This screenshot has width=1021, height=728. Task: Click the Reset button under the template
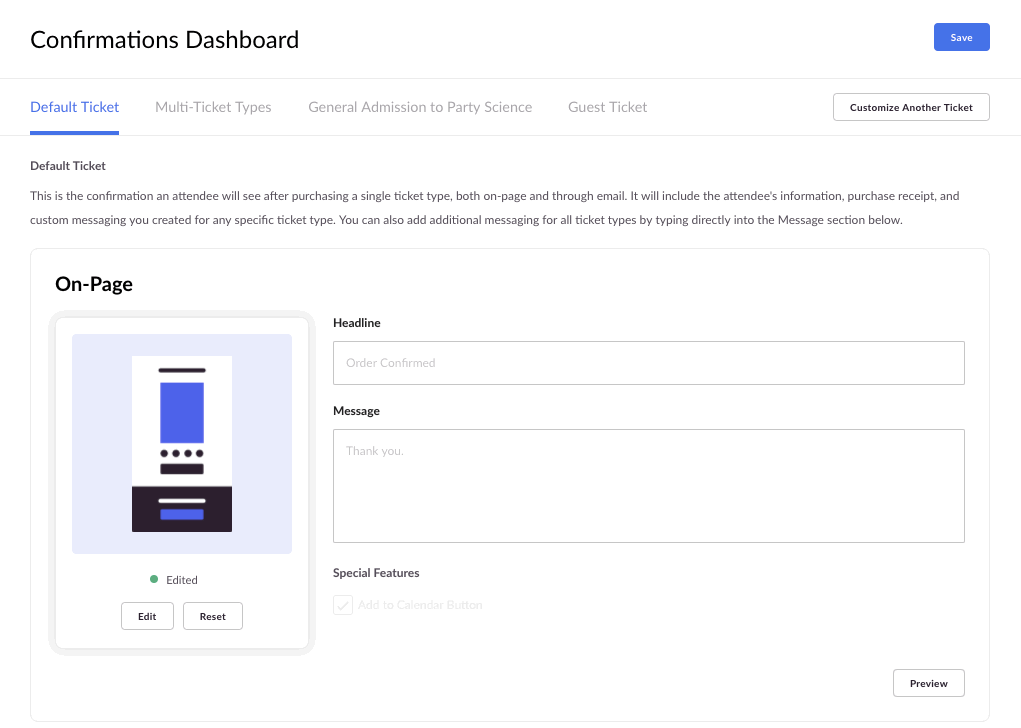coord(213,616)
